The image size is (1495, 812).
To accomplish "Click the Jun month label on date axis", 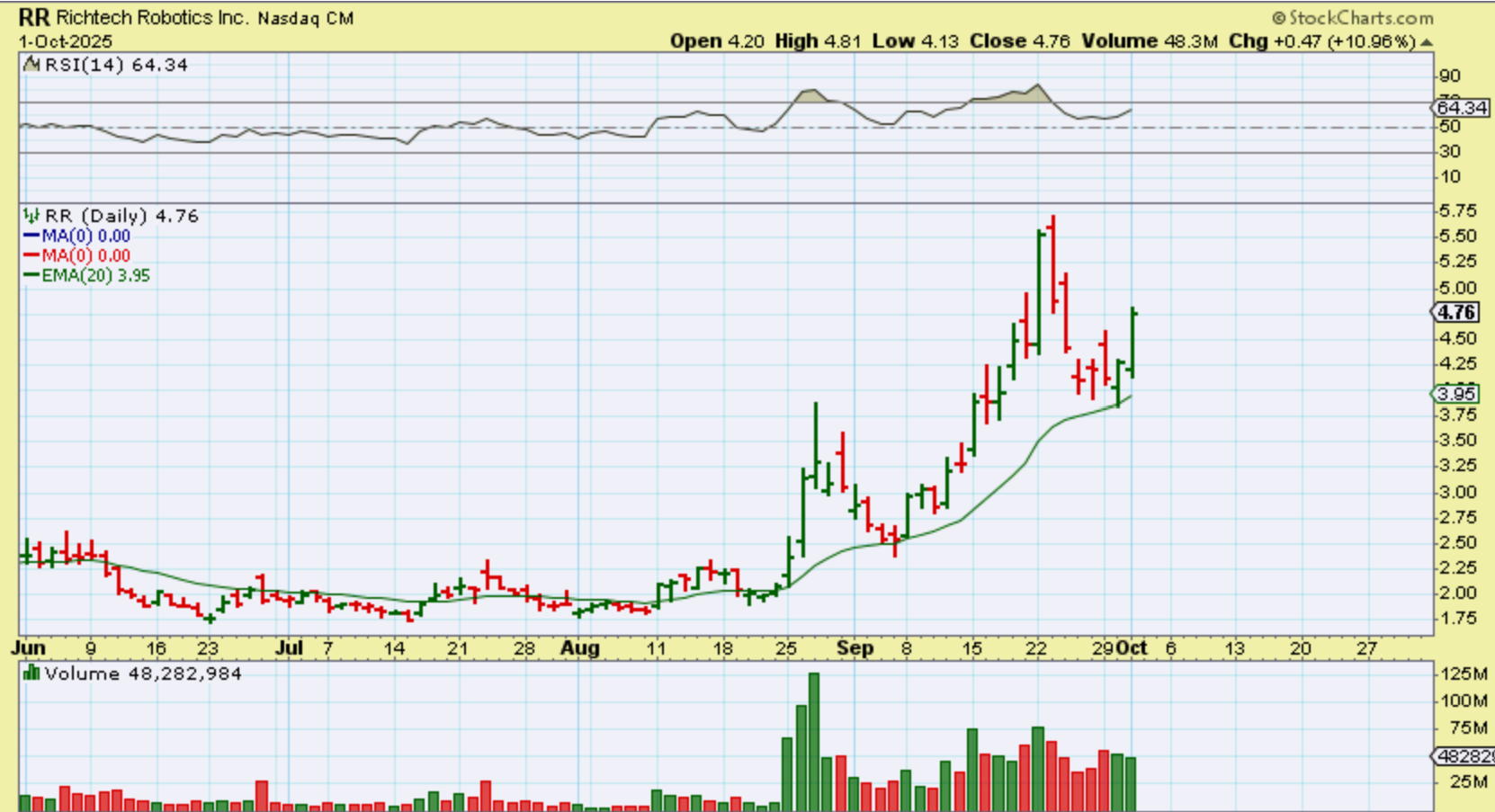I will (x=29, y=648).
